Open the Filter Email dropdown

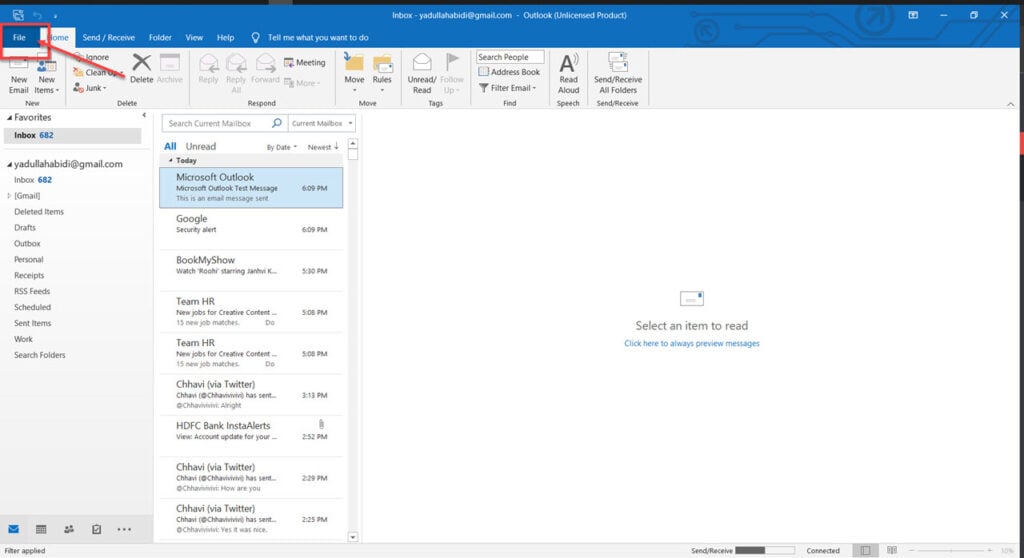coord(507,88)
